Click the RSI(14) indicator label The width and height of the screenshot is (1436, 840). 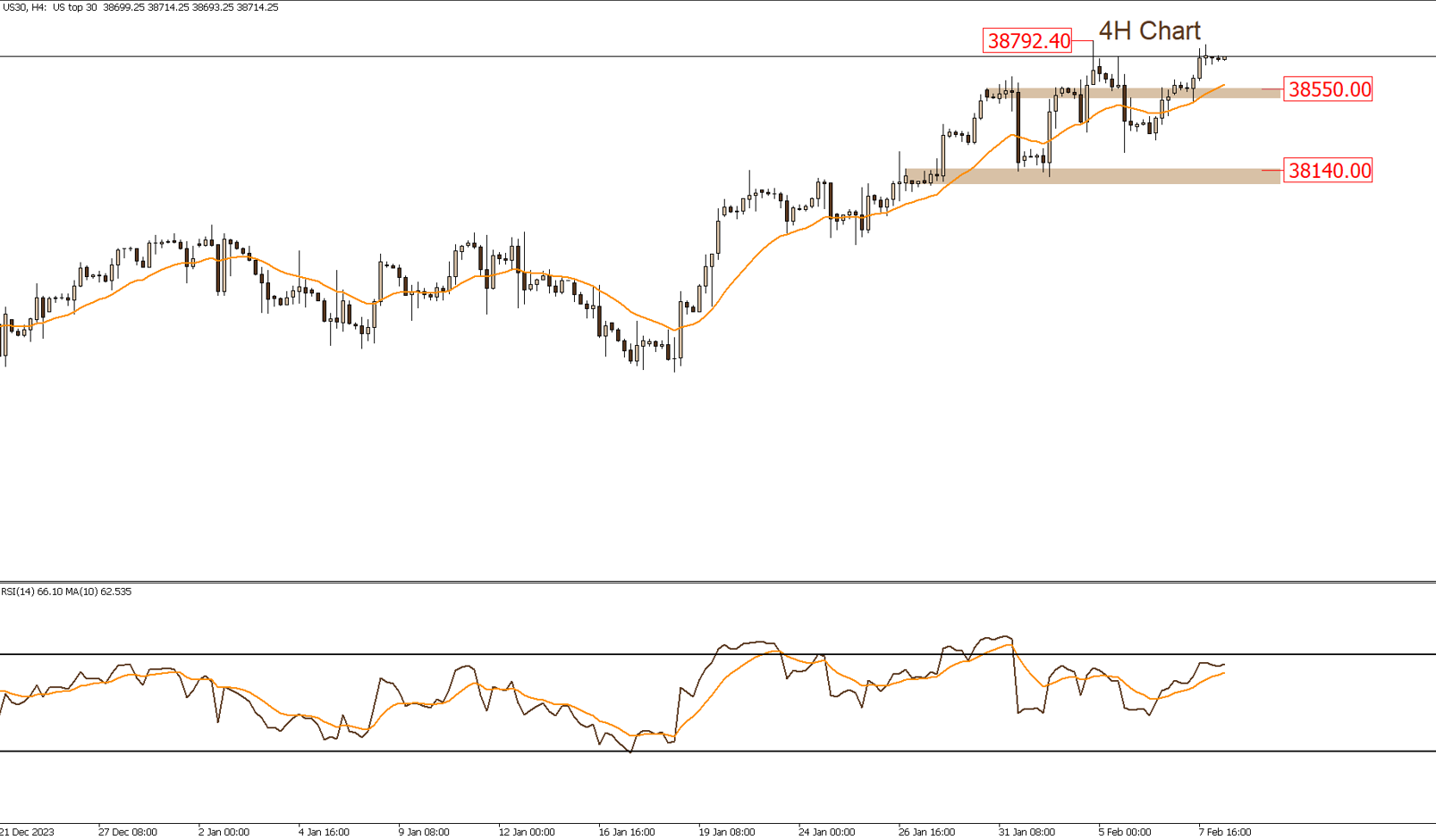[x=20, y=592]
